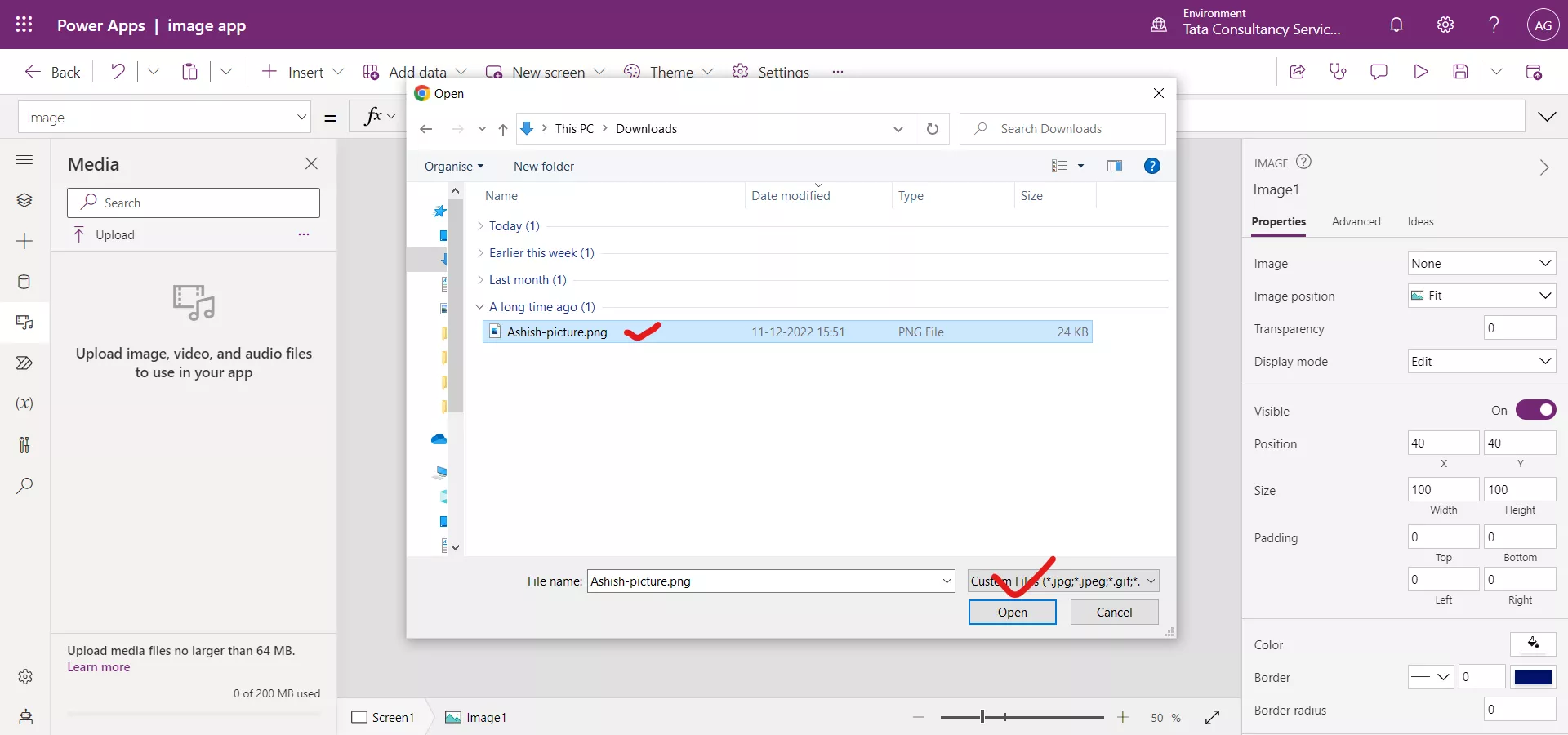The height and width of the screenshot is (735, 1568).
Task: Open the Organise menu in the dialog
Action: pos(453,166)
